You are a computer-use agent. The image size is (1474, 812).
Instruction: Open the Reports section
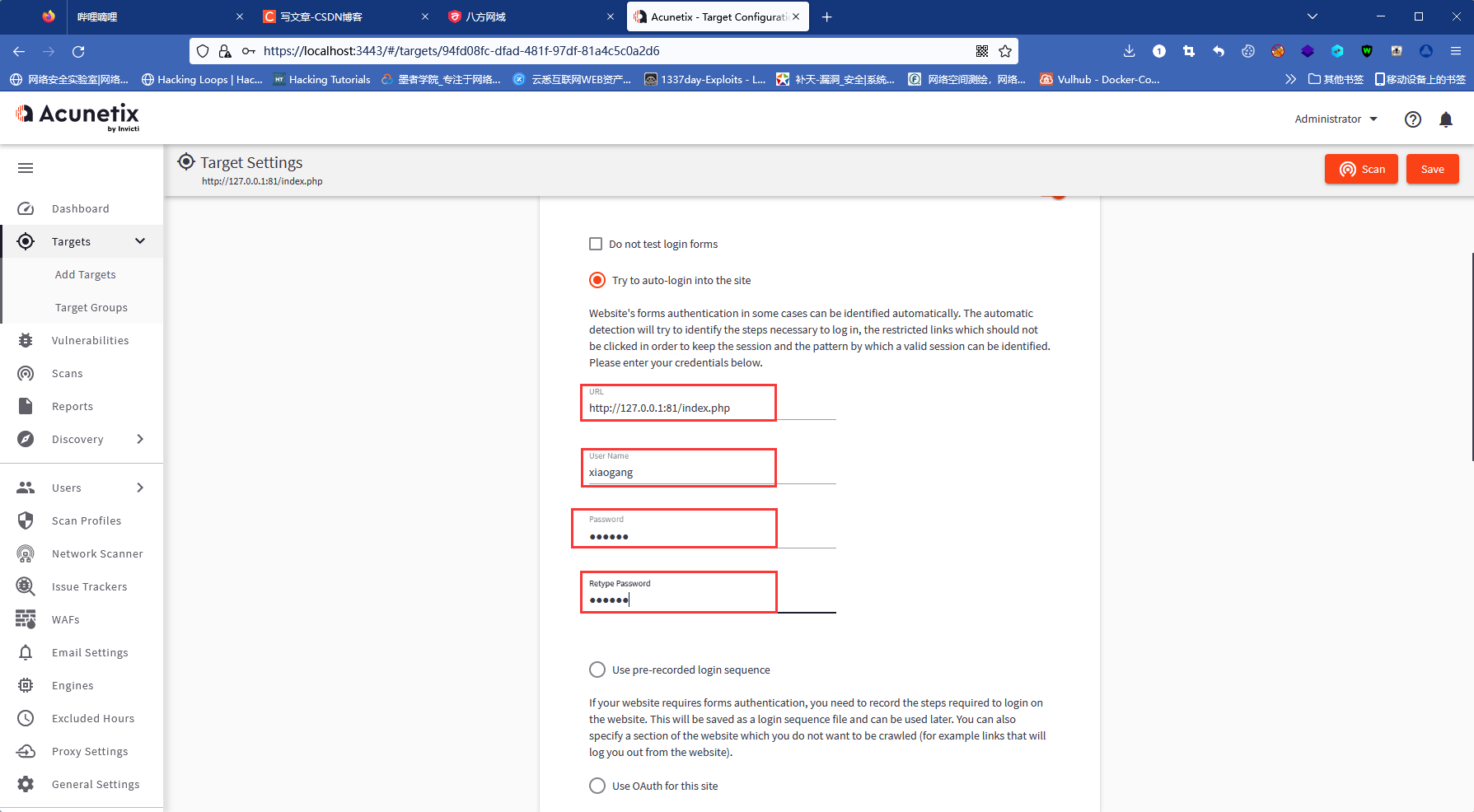[72, 406]
